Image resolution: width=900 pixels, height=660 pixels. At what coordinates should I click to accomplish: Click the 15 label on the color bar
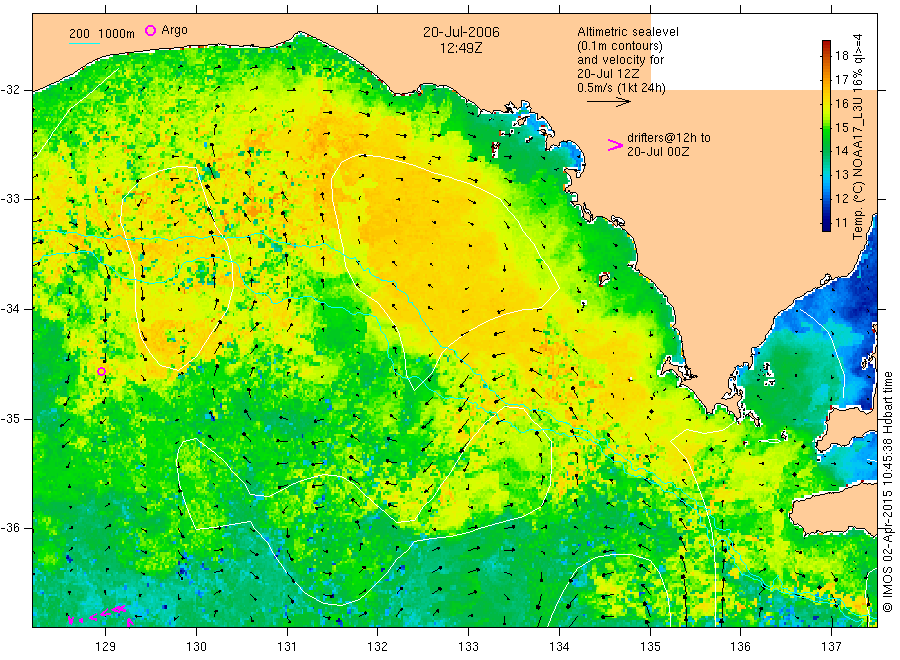click(841, 127)
